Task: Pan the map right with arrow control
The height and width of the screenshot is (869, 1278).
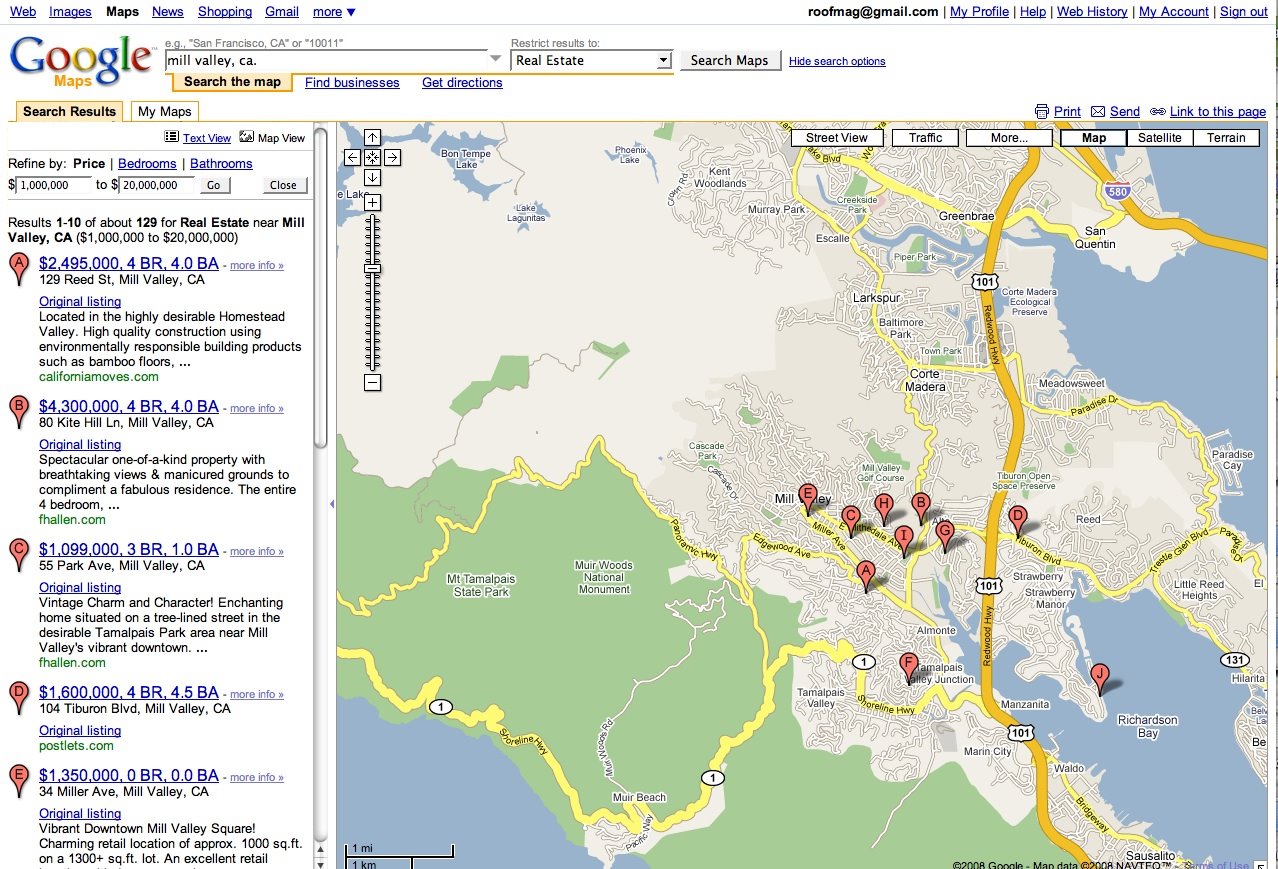Action: pos(392,157)
